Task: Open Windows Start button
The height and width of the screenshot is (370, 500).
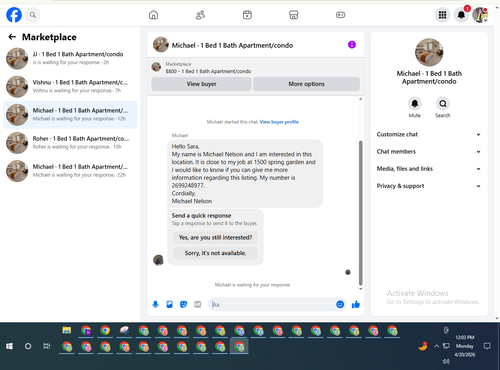Action: (x=9, y=346)
